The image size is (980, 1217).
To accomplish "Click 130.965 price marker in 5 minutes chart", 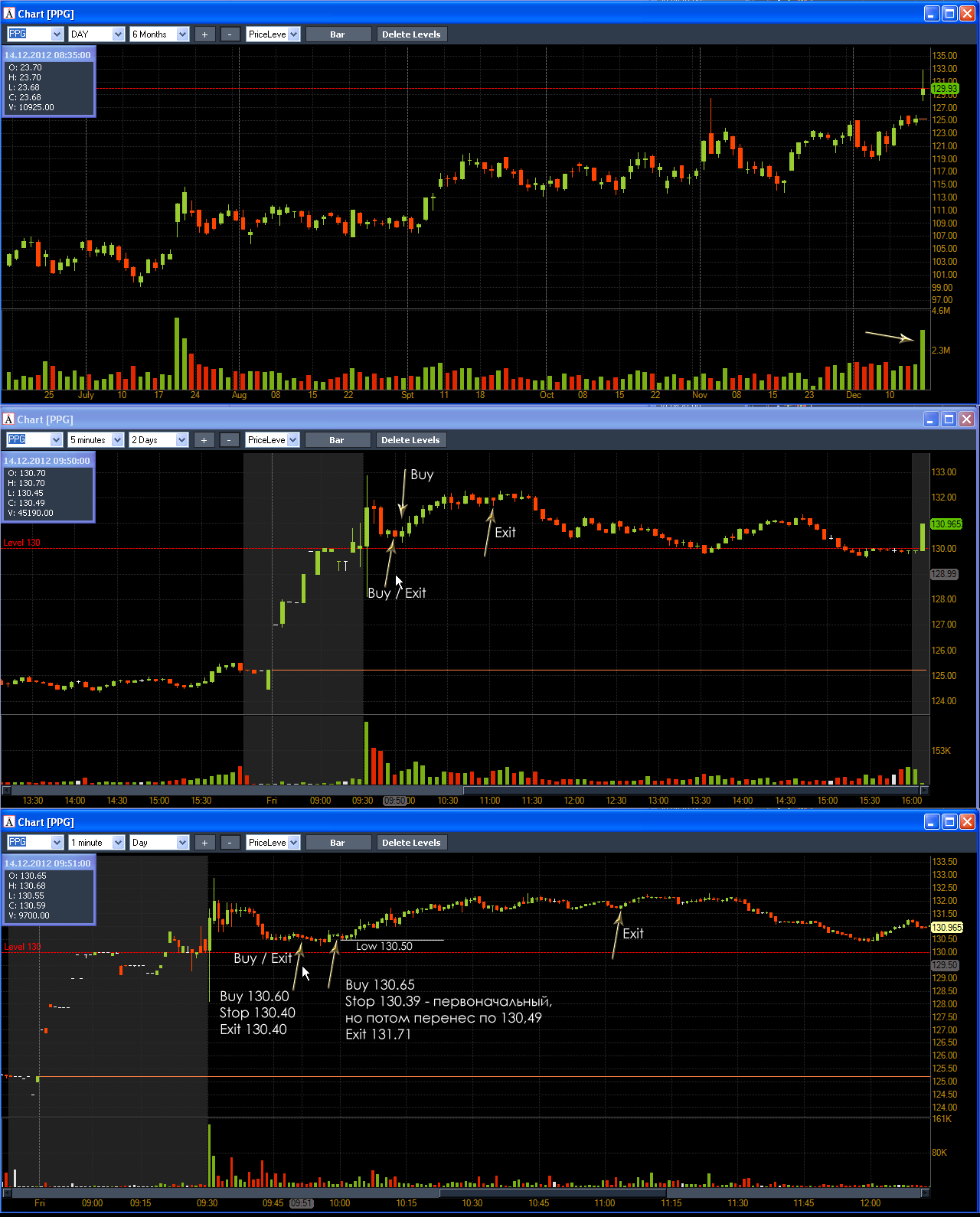I will point(946,524).
